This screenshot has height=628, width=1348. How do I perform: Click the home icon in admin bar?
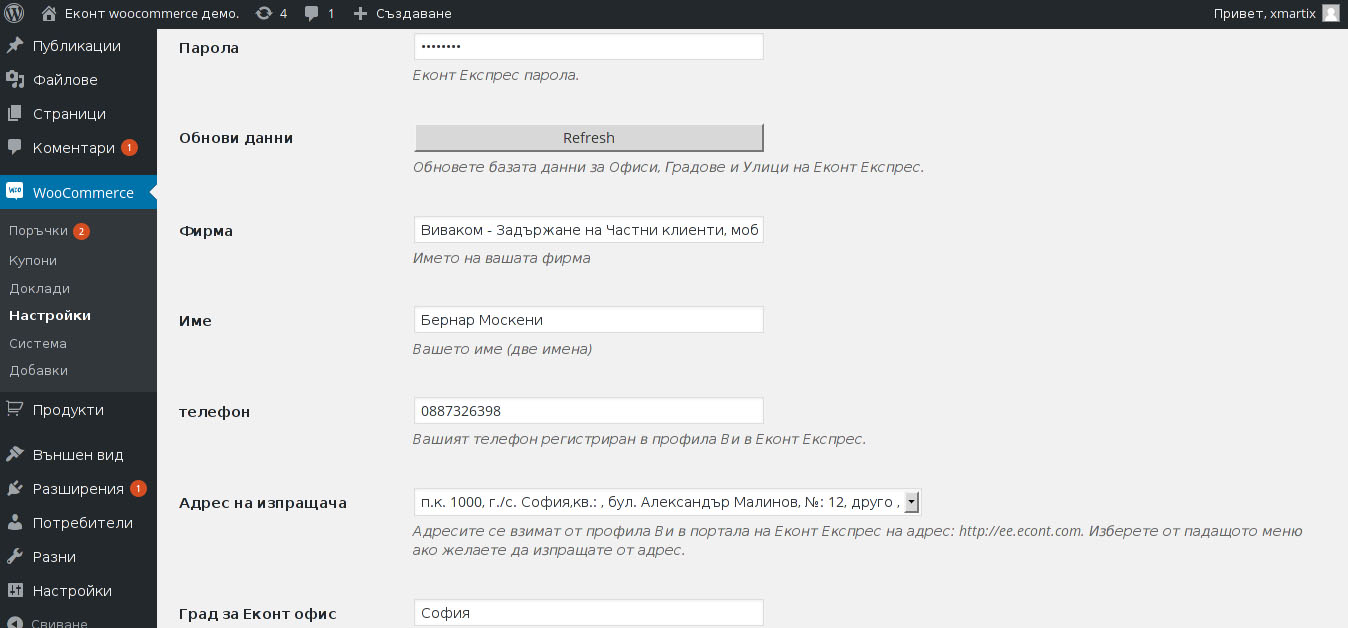pyautogui.click(x=49, y=14)
